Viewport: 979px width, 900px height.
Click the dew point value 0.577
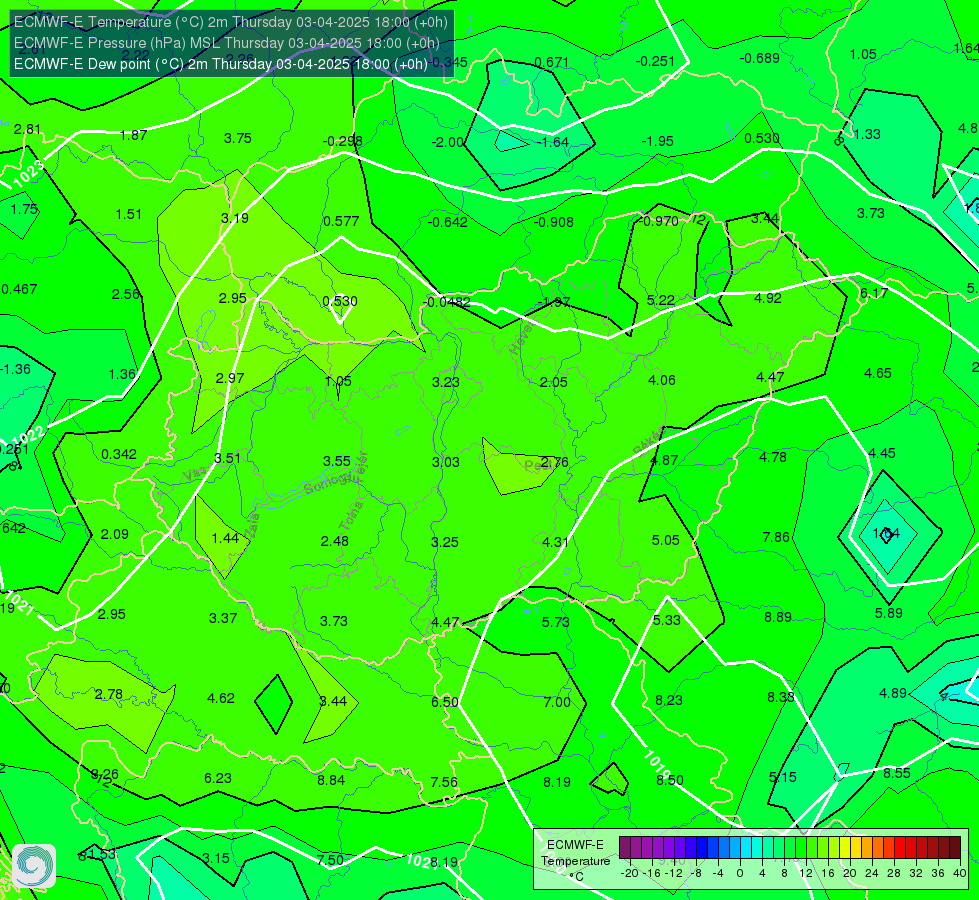(341, 221)
